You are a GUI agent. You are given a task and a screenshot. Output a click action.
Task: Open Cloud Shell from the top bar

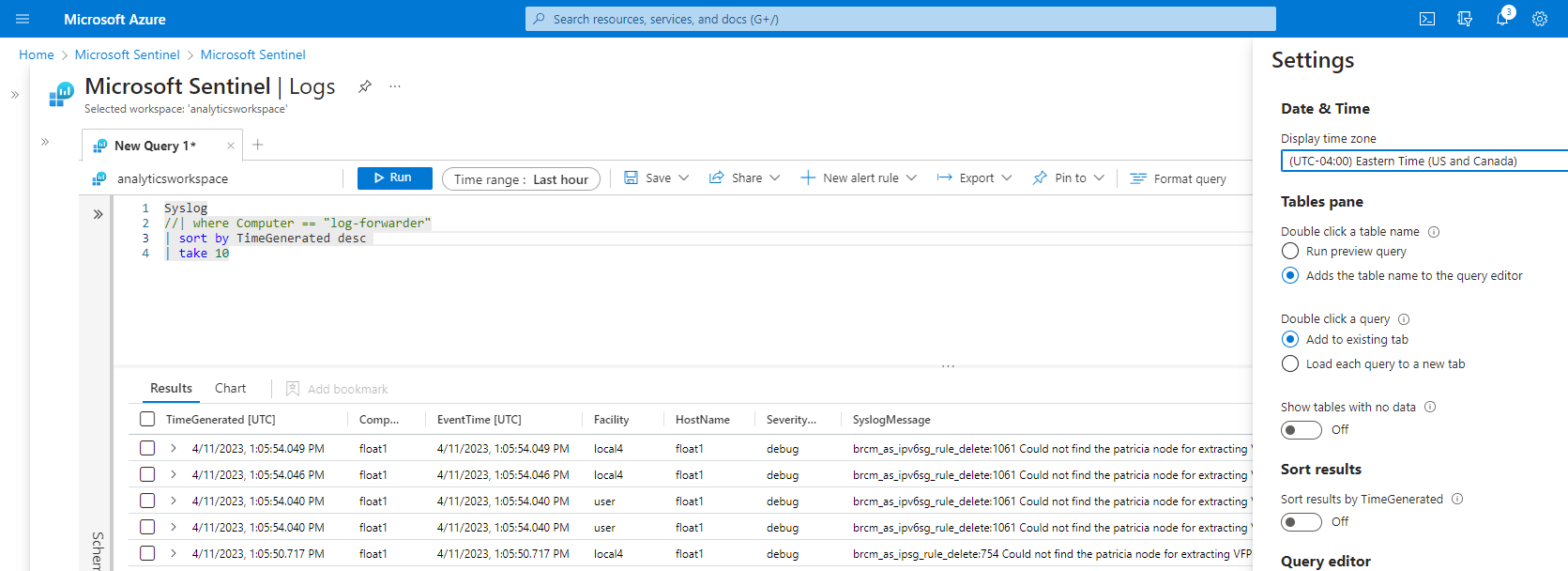pyautogui.click(x=1427, y=19)
